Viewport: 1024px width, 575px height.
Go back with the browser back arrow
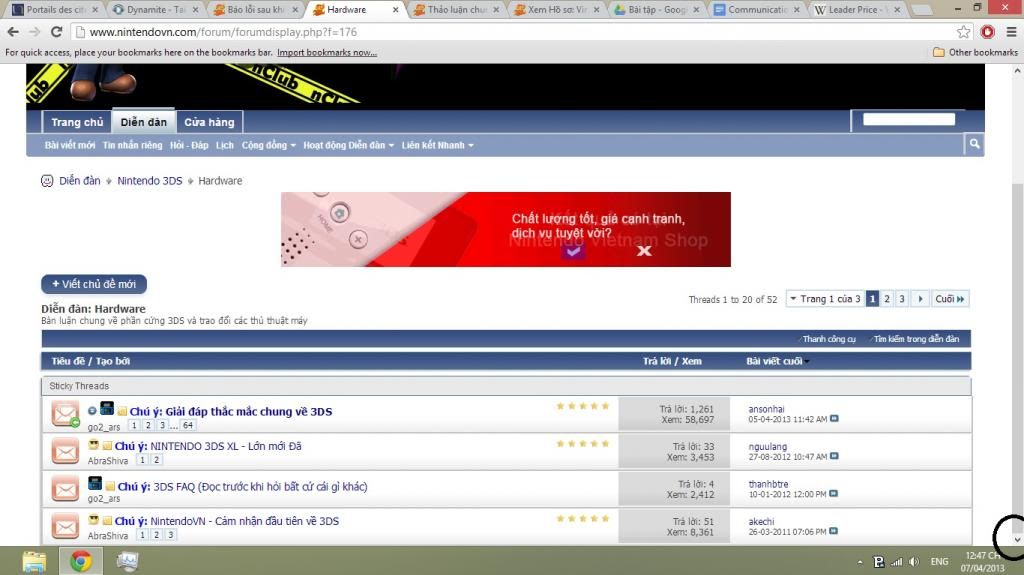(12, 31)
